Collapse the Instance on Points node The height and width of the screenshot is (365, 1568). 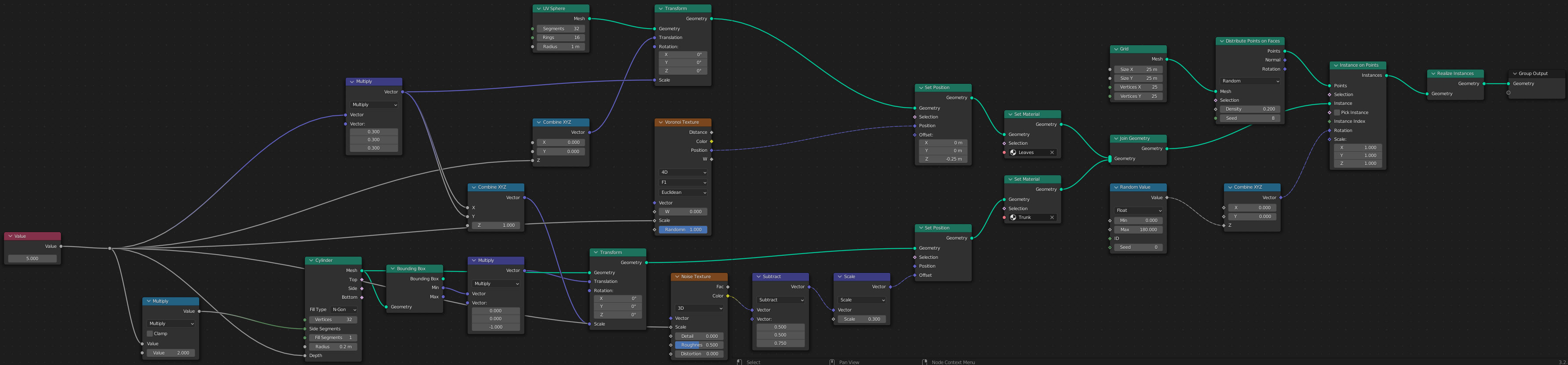pos(1335,65)
